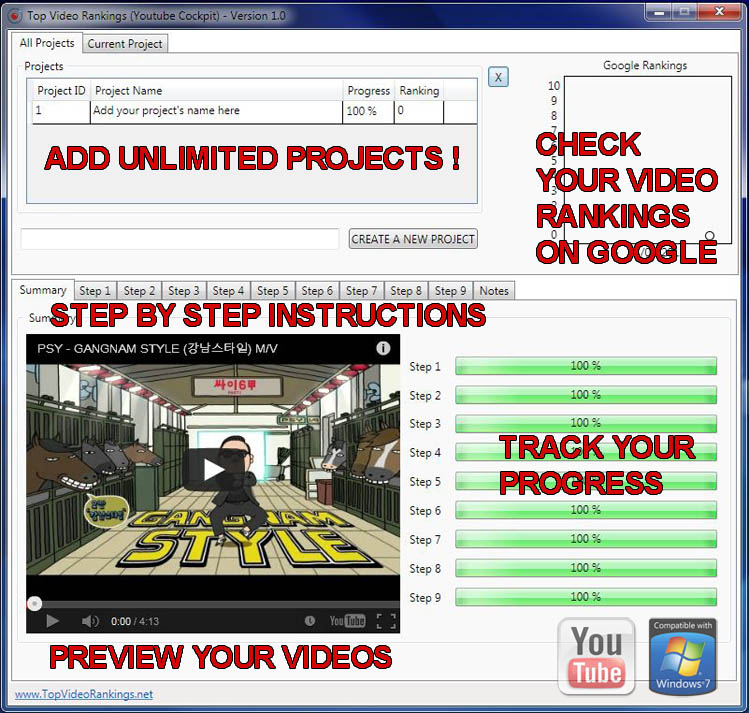Mute the video with the speaker icon
This screenshot has height=713, width=749.
(x=90, y=621)
